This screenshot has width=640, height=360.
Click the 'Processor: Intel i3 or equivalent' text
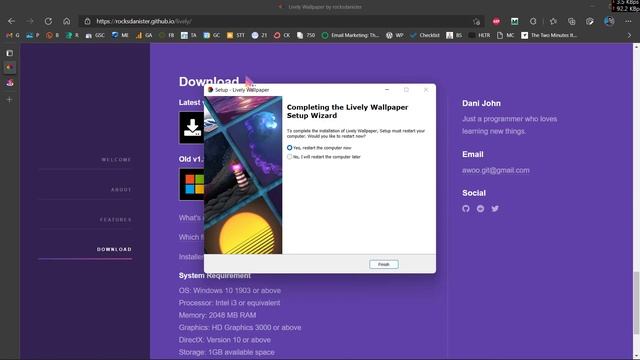tap(229, 303)
